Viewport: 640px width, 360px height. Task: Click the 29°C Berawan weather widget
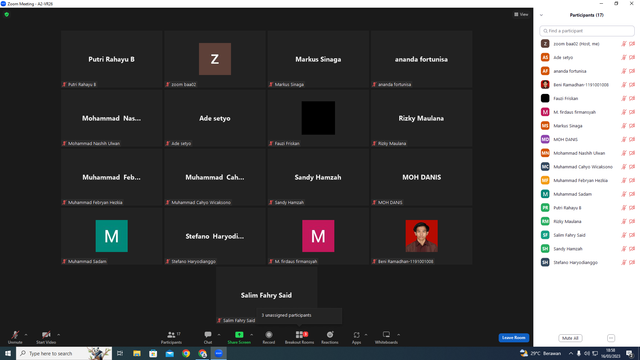(540, 353)
